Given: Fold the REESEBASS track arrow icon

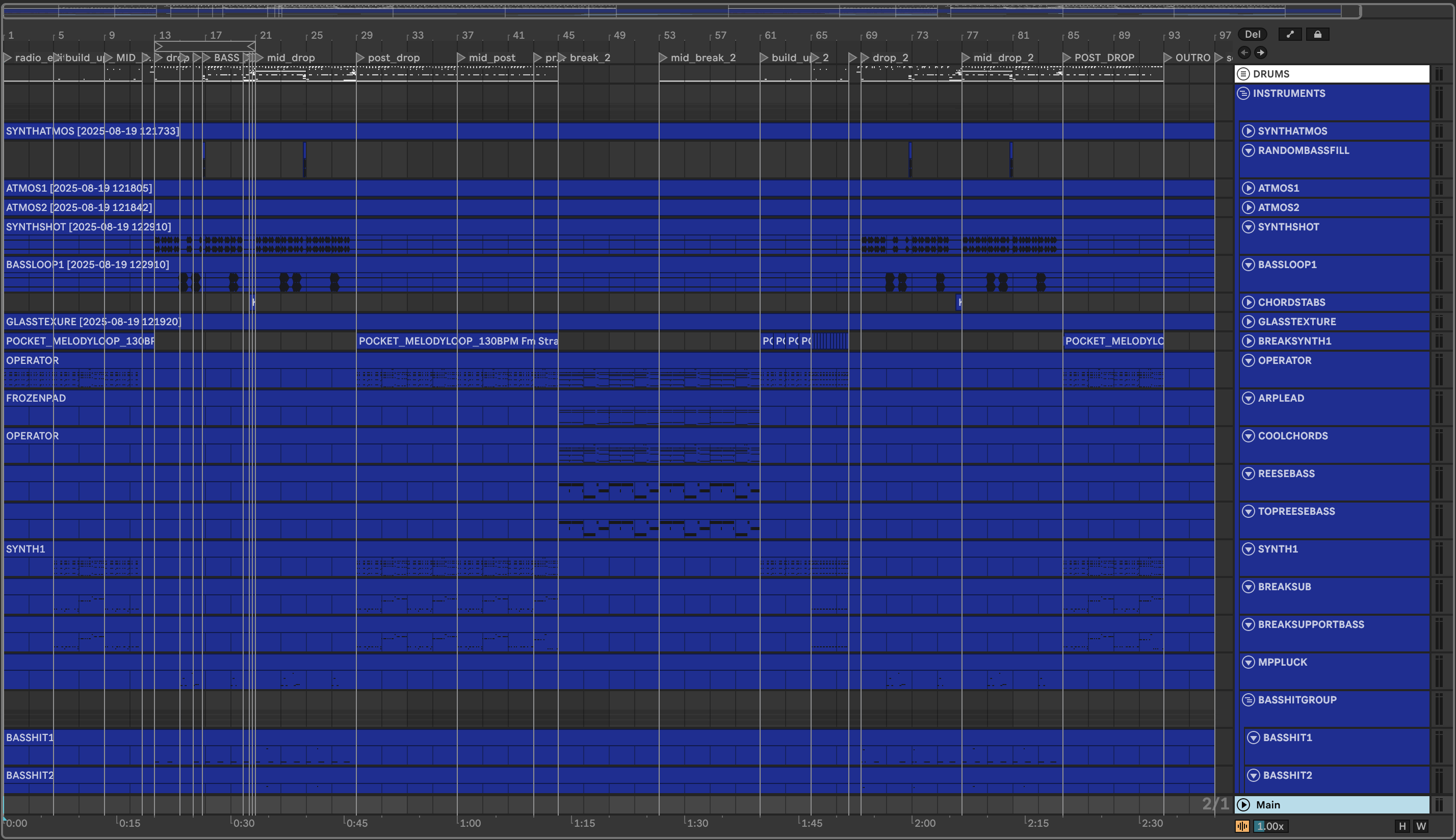Looking at the screenshot, I should [x=1249, y=474].
